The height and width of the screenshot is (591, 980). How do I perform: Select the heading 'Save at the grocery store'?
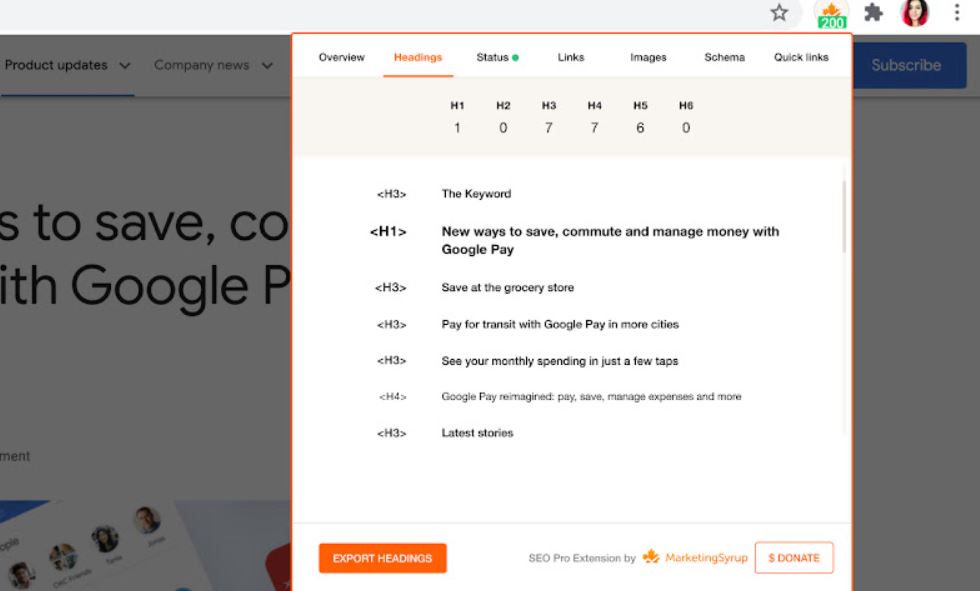[508, 287]
